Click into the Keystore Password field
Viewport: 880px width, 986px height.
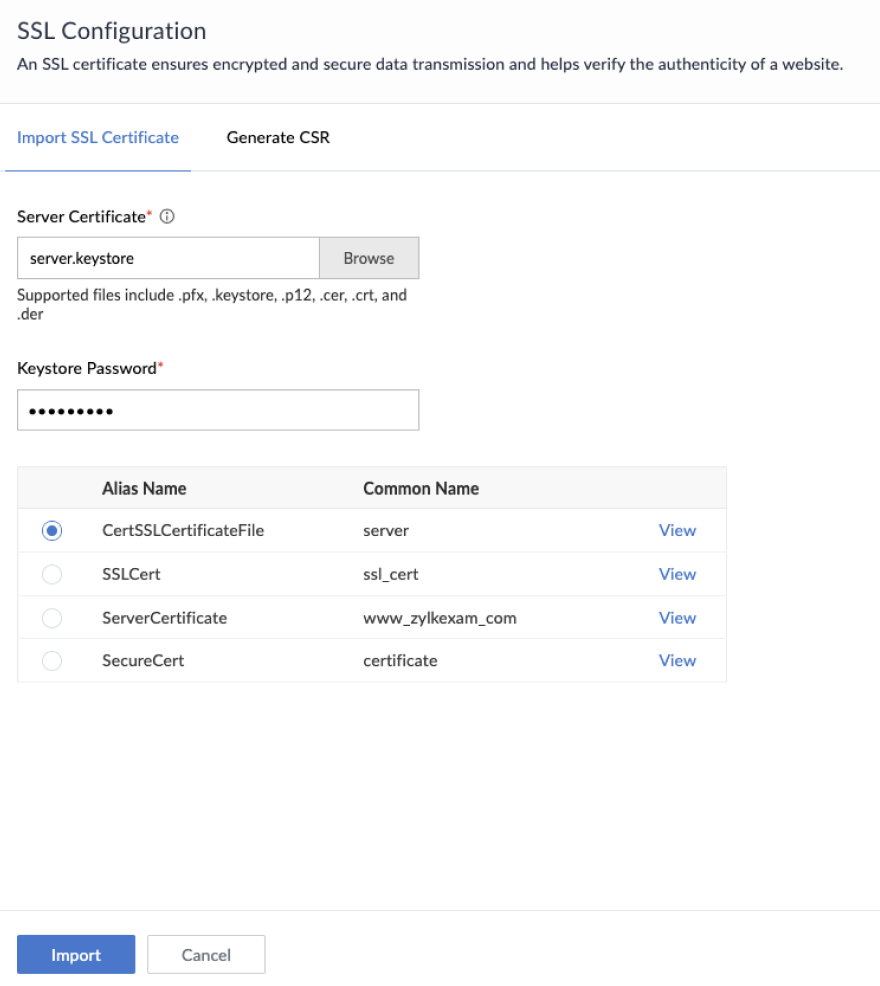point(218,410)
